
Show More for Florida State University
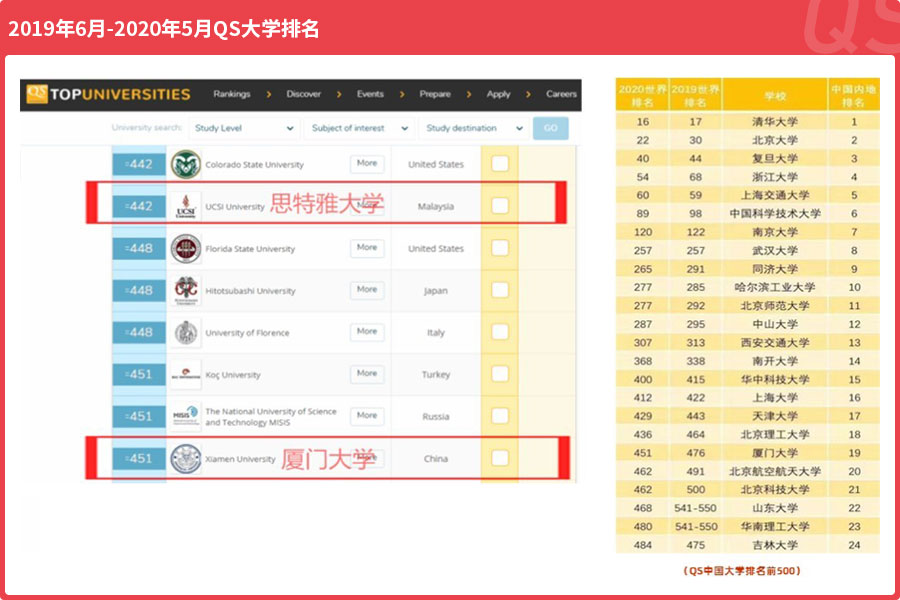[x=367, y=247]
